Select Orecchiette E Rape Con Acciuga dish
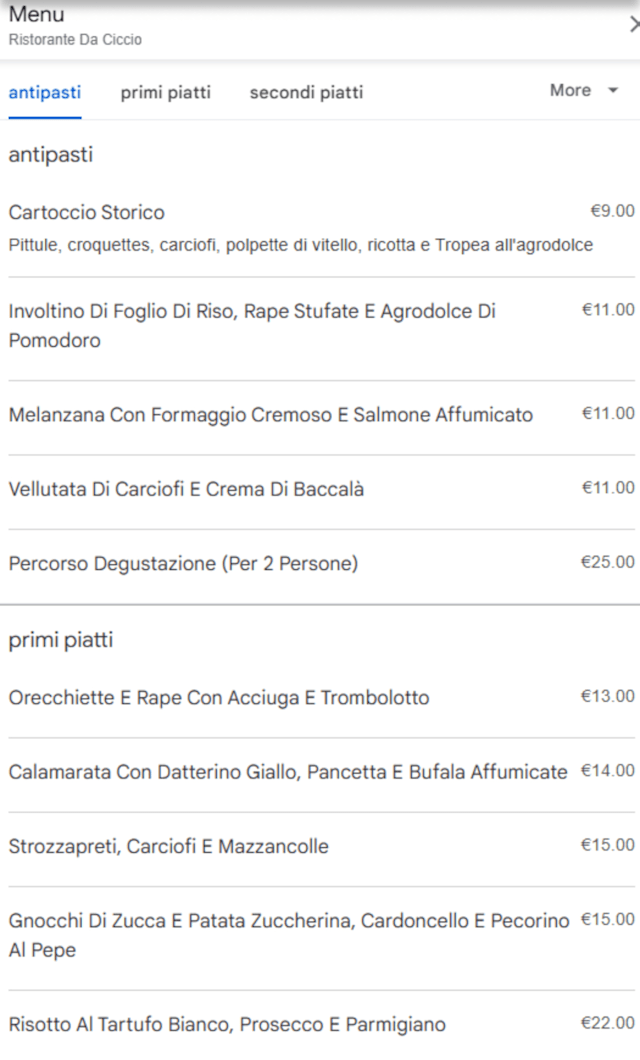The width and height of the screenshot is (640, 1060). [219, 698]
